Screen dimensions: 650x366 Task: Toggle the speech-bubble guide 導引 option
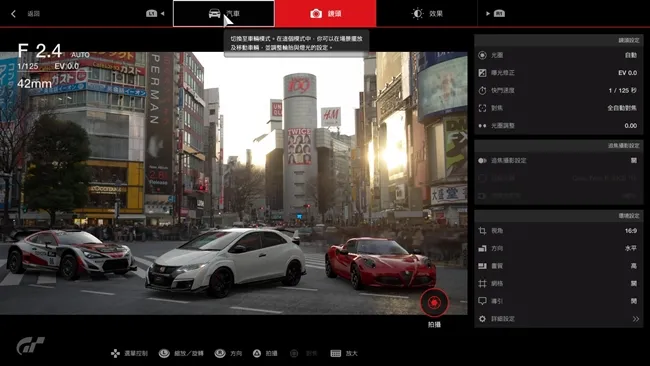[x=558, y=301]
